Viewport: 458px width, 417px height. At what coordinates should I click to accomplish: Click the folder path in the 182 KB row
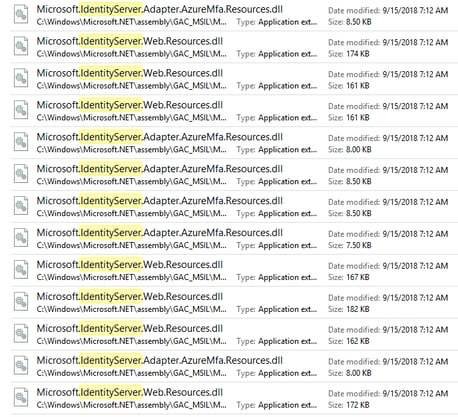tap(132, 310)
